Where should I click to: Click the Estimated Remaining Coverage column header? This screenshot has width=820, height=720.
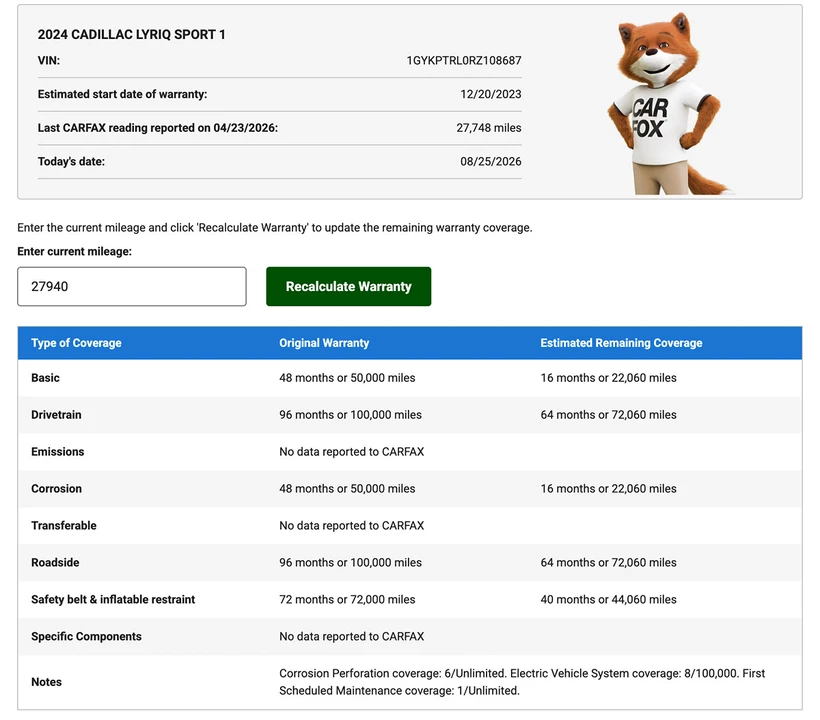pyautogui.click(x=621, y=343)
